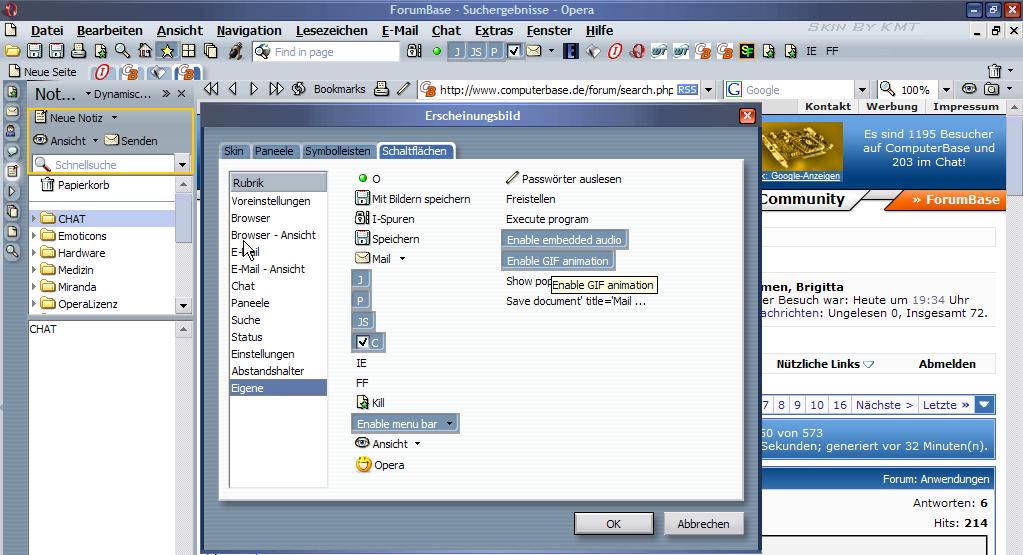
Task: Reload the page with the circular arrows icon
Action: coord(298,89)
